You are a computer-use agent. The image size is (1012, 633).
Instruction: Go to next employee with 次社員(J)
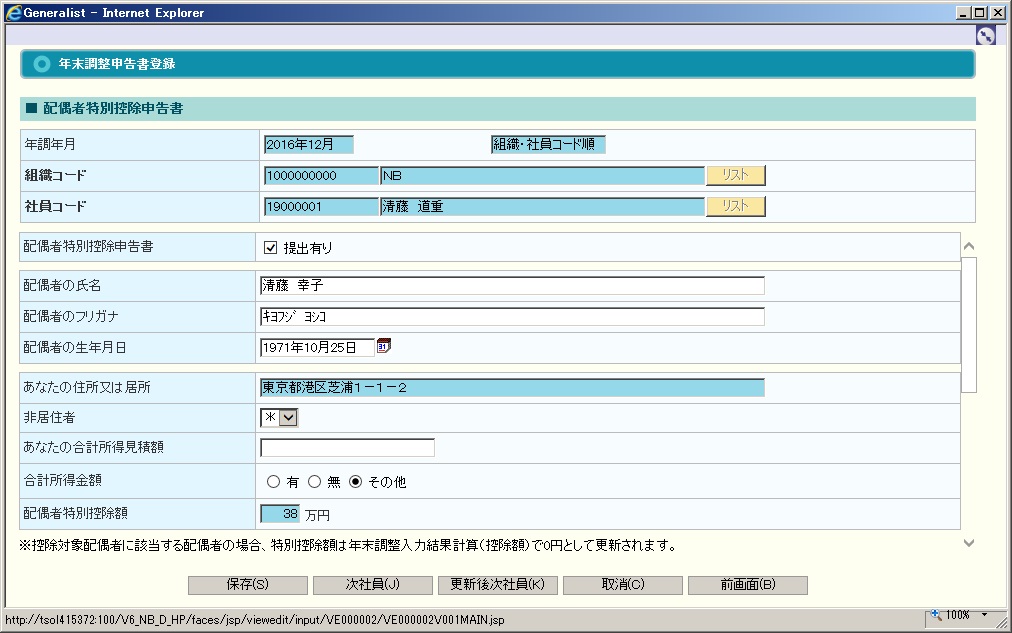(372, 585)
